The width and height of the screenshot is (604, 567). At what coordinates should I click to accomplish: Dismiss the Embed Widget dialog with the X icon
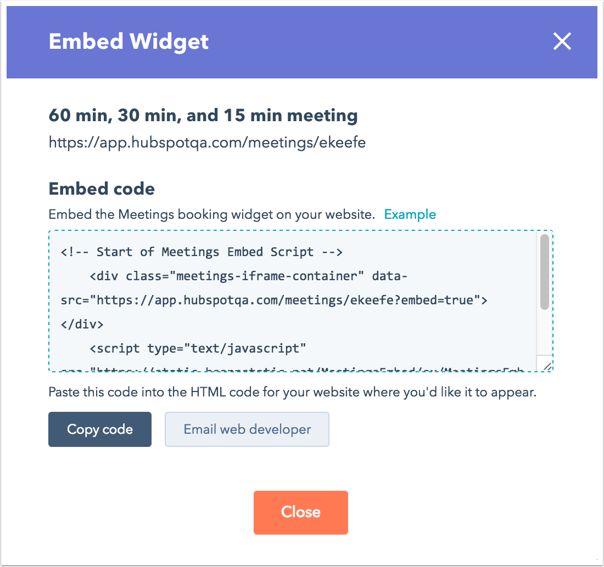tap(562, 41)
